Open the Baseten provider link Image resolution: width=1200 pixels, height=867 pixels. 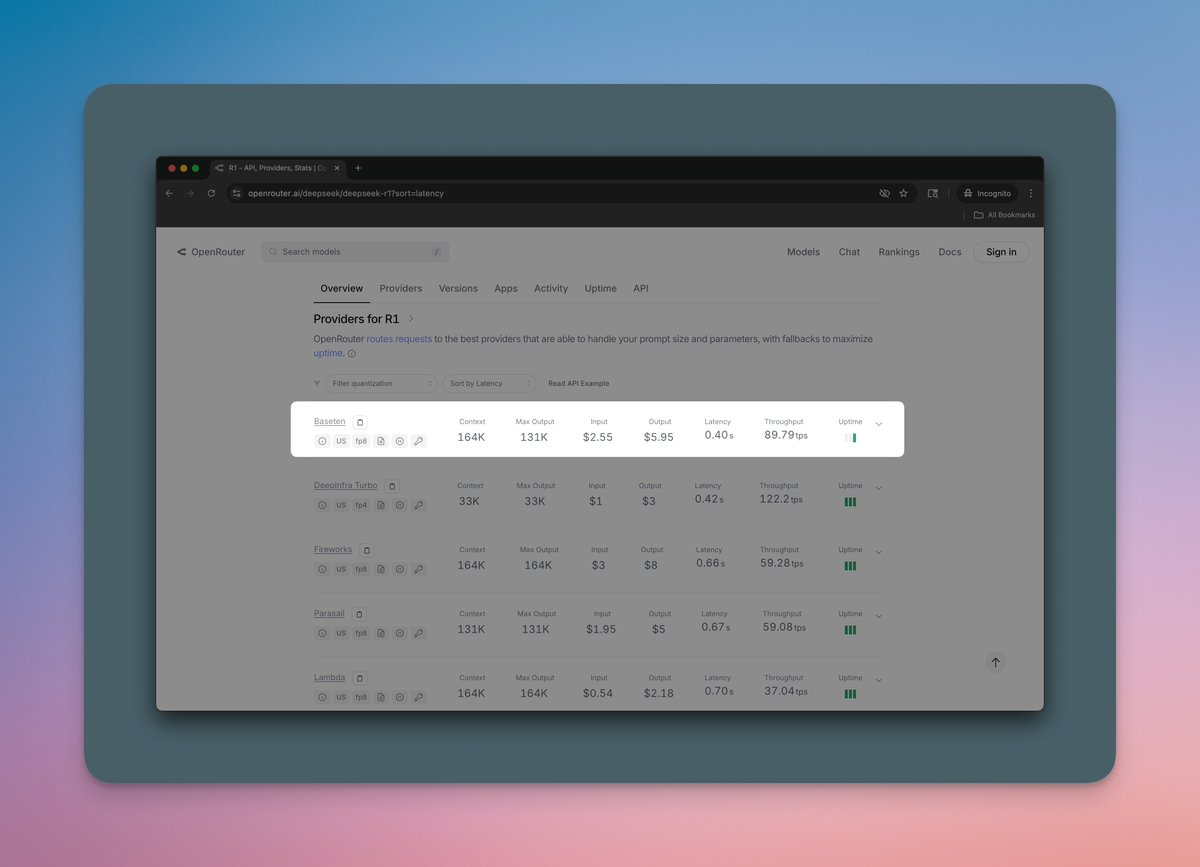(x=329, y=421)
